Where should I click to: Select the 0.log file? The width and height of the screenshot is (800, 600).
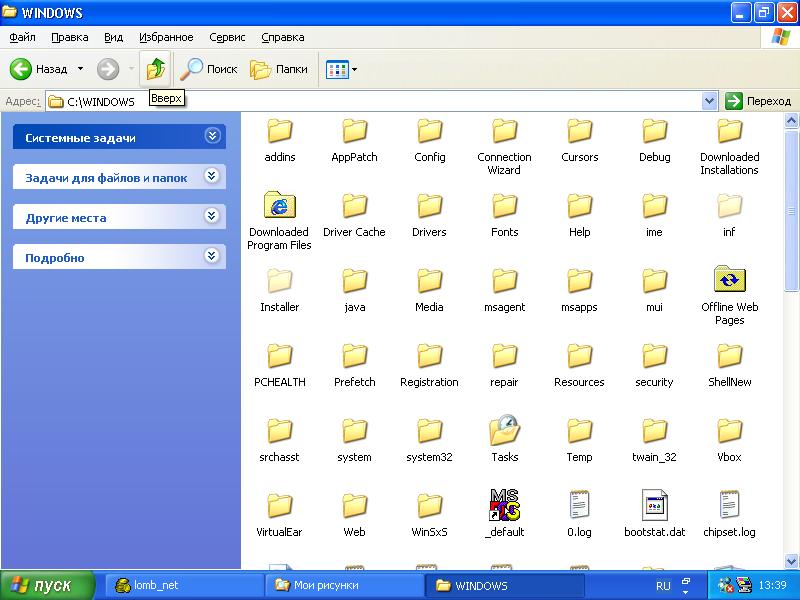click(x=579, y=513)
